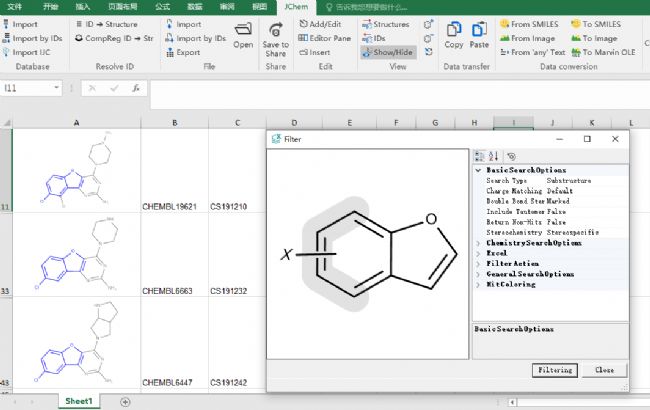Expand the ChemistrySearchOptions category
650x410 pixels.
click(477, 243)
